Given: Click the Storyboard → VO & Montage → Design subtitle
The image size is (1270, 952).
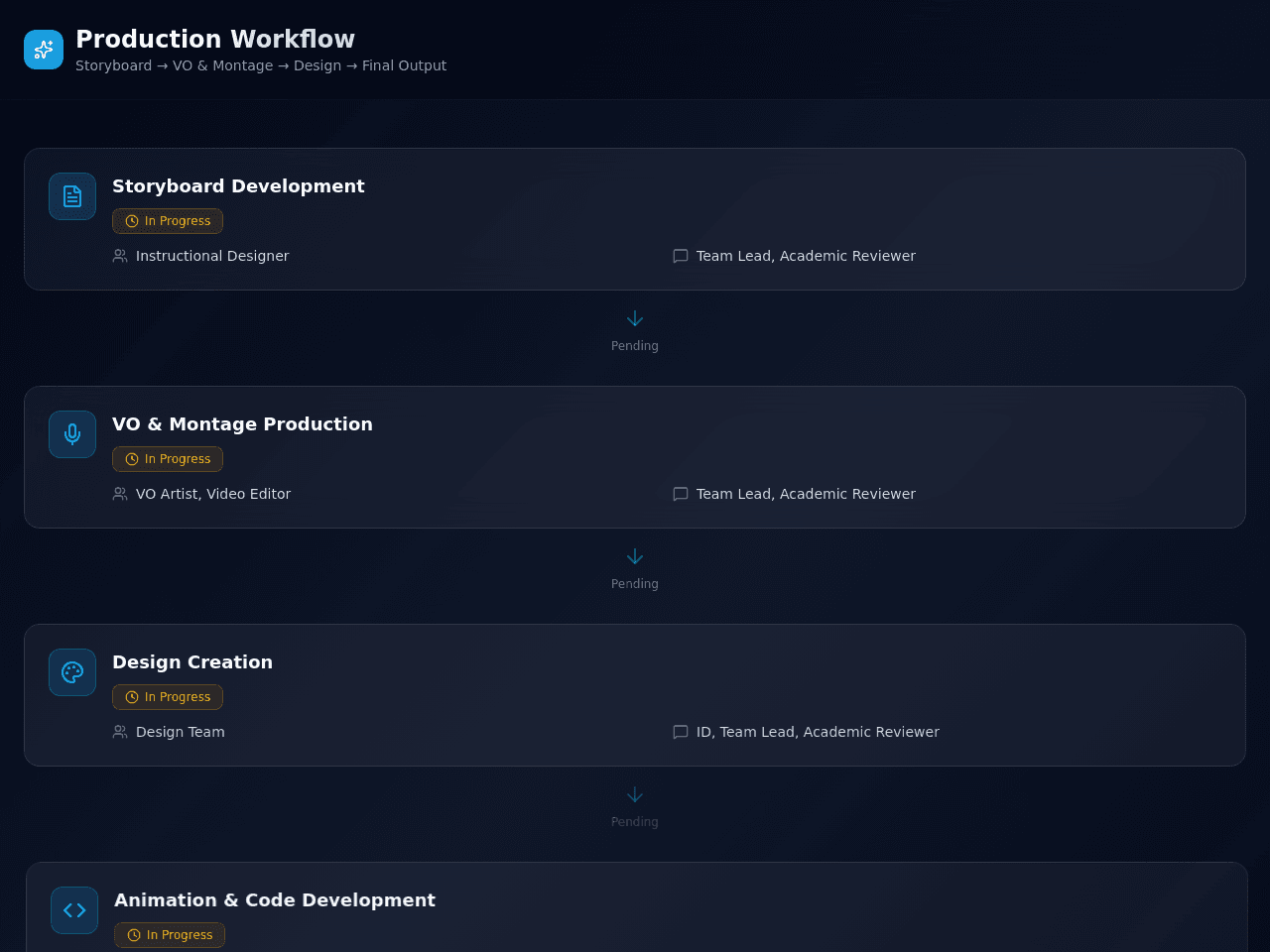Looking at the screenshot, I should (261, 65).
